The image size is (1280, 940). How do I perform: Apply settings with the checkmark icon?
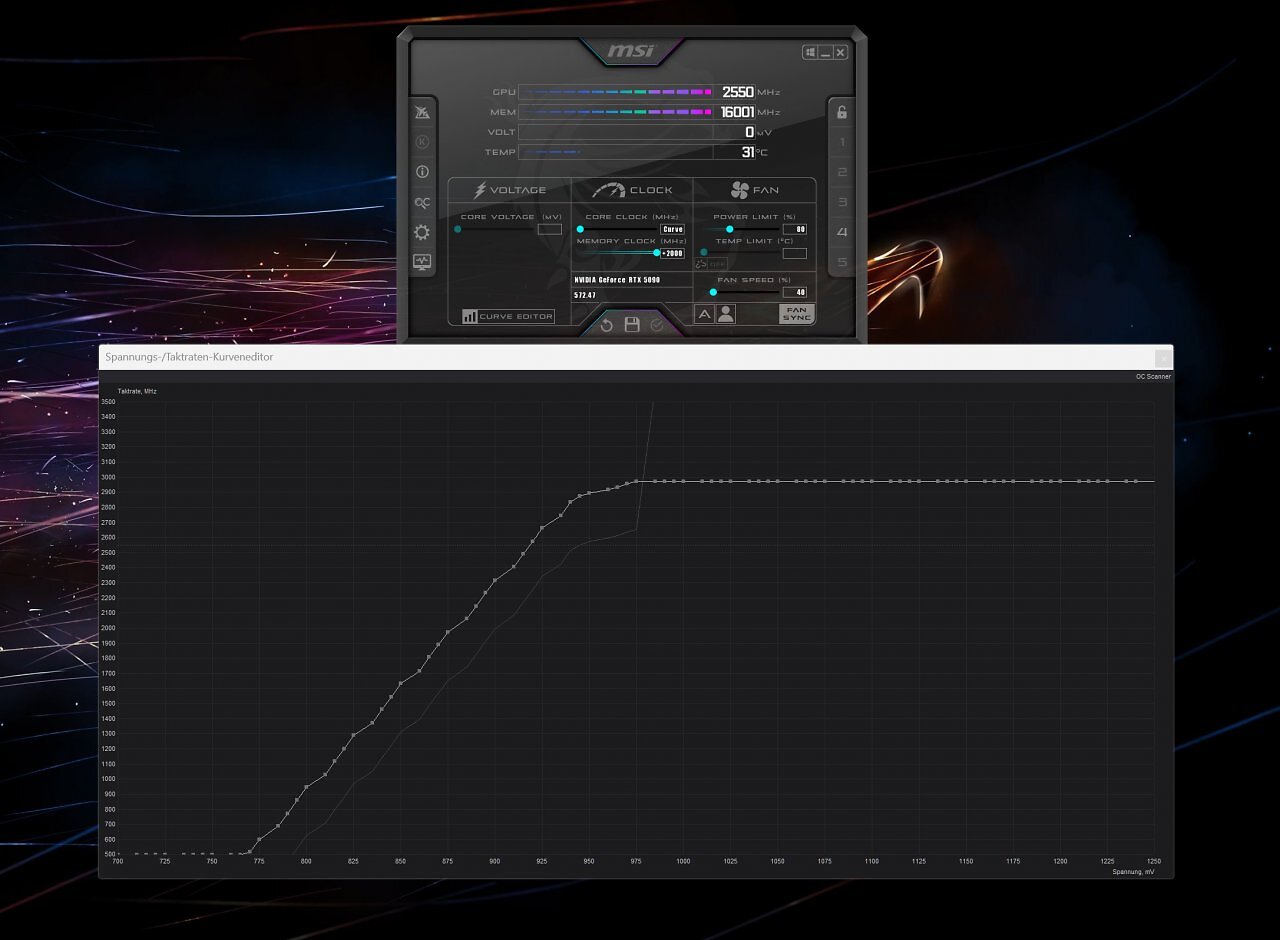(x=657, y=325)
